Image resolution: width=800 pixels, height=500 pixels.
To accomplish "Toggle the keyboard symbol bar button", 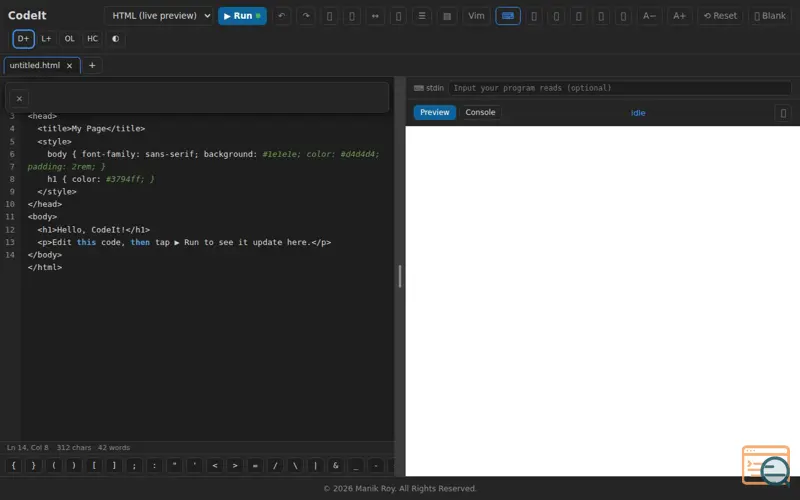I will (508, 16).
